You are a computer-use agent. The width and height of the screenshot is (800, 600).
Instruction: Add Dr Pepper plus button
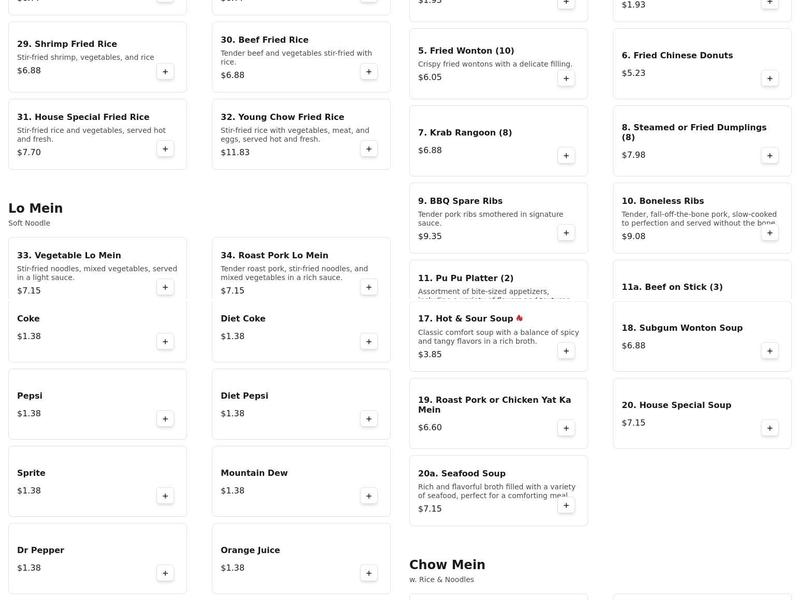point(165,573)
